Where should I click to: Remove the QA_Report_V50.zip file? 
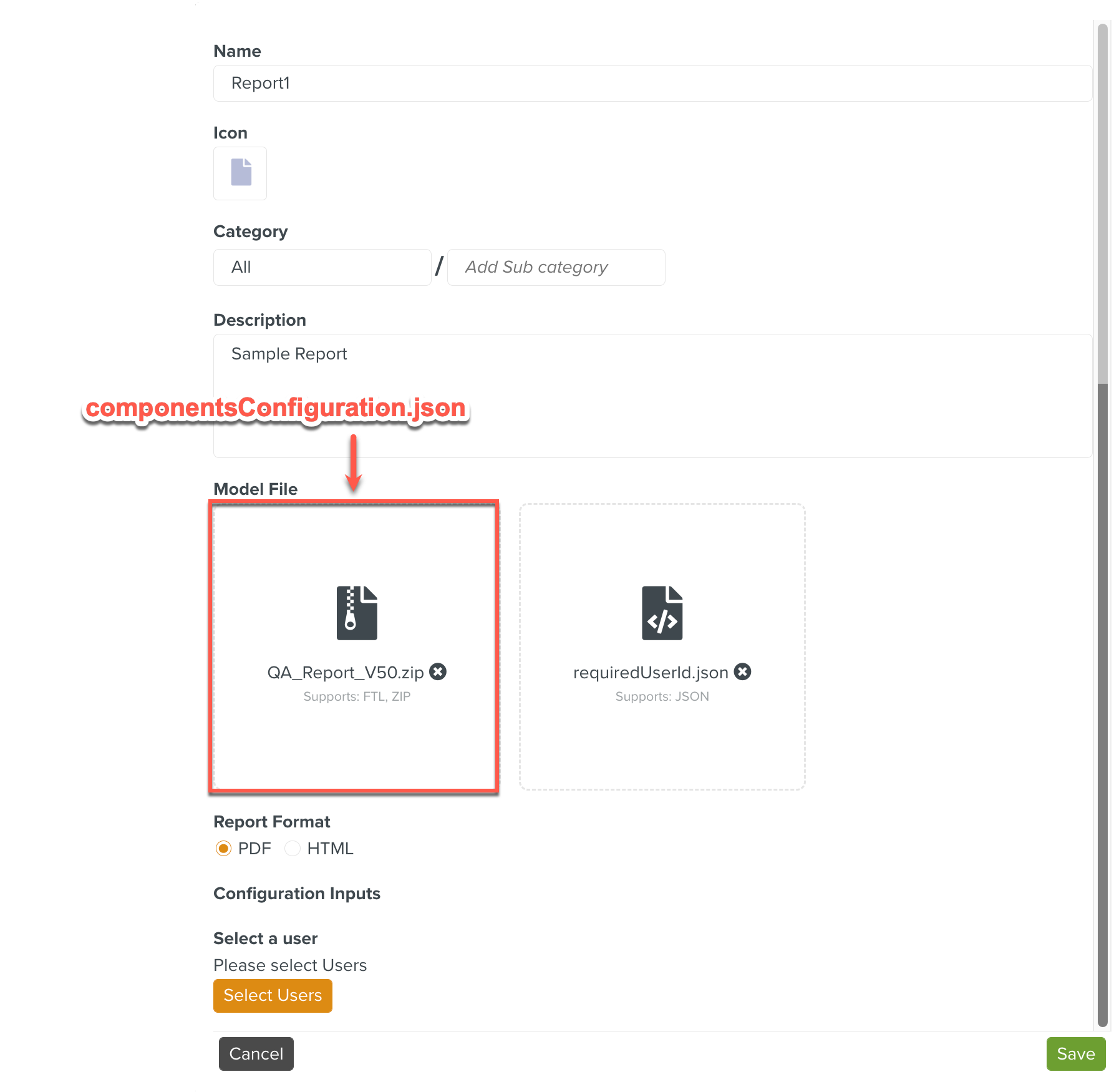(x=438, y=671)
